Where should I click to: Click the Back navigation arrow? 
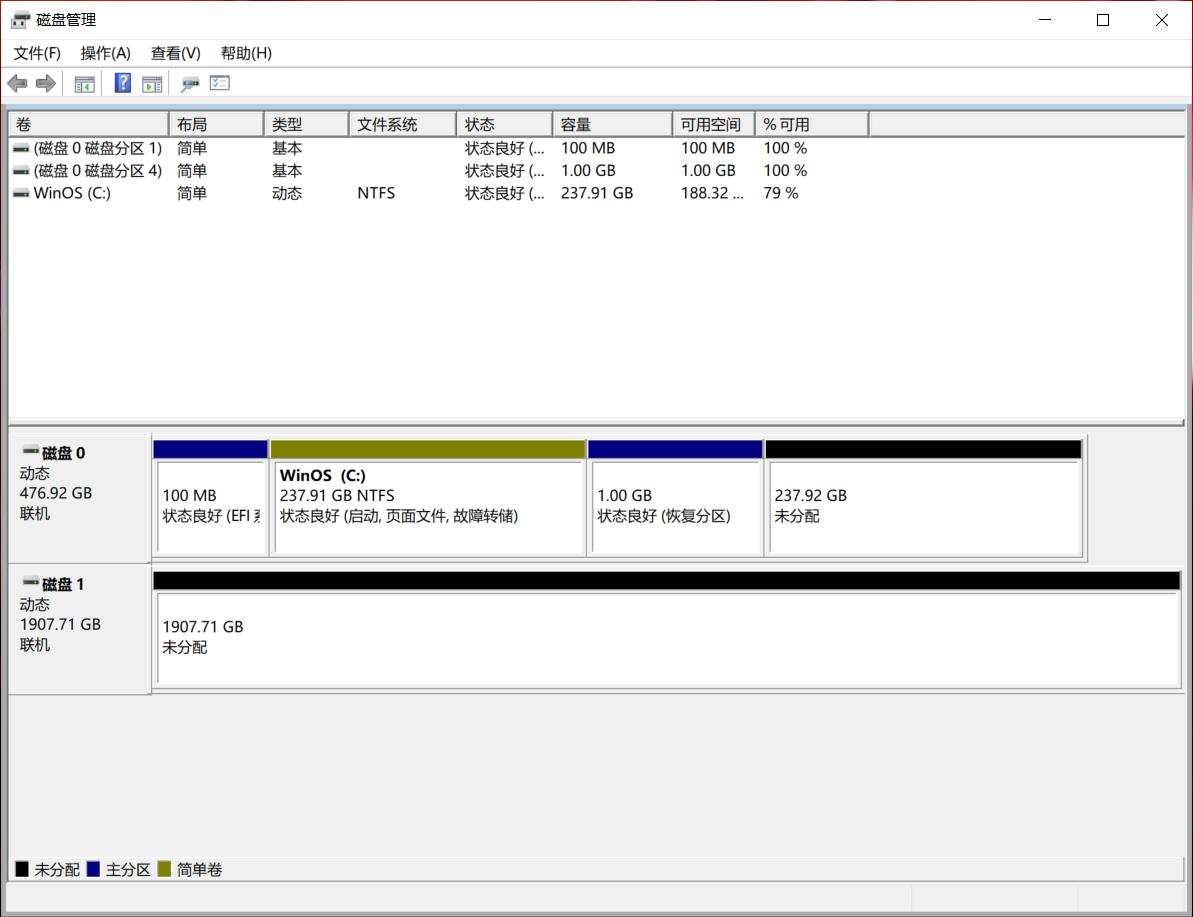pos(17,83)
